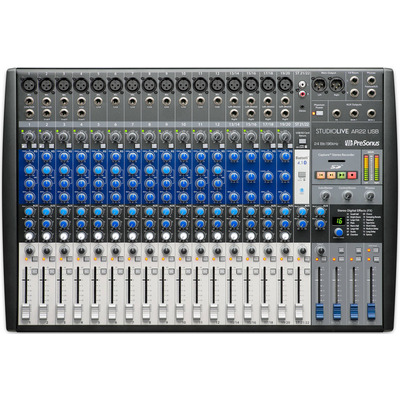This screenshot has height=400, width=400.
Task: Toggle channel 10 mute button beside LED
Action: tap(189, 259)
